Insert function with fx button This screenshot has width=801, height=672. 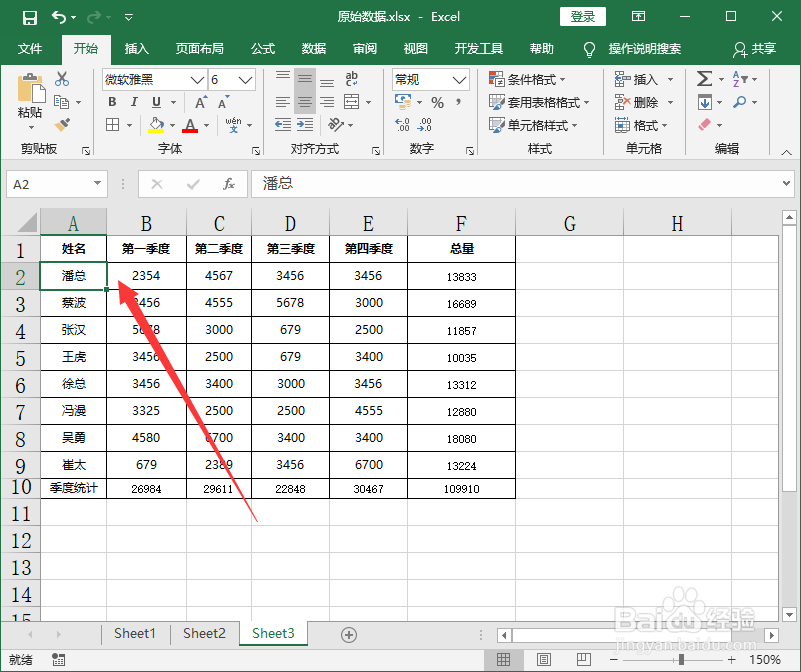228,184
